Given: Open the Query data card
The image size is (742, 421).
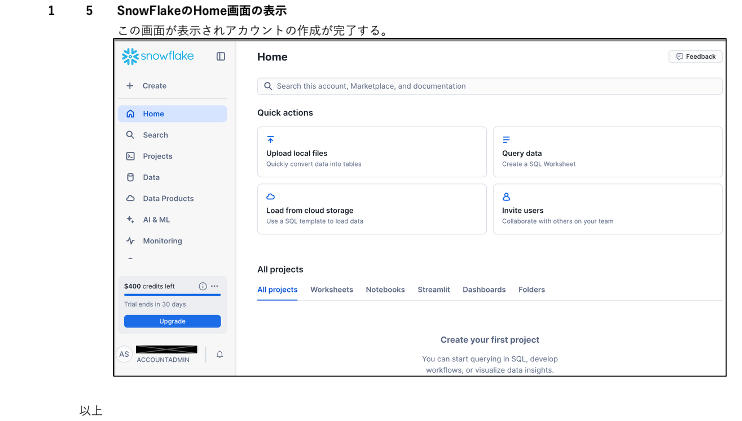Looking at the screenshot, I should [x=608, y=152].
